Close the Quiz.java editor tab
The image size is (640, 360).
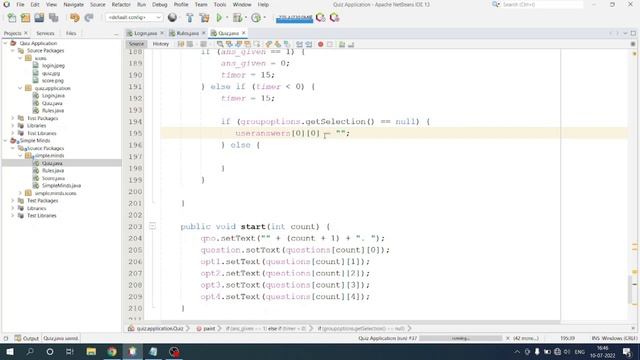[244, 33]
